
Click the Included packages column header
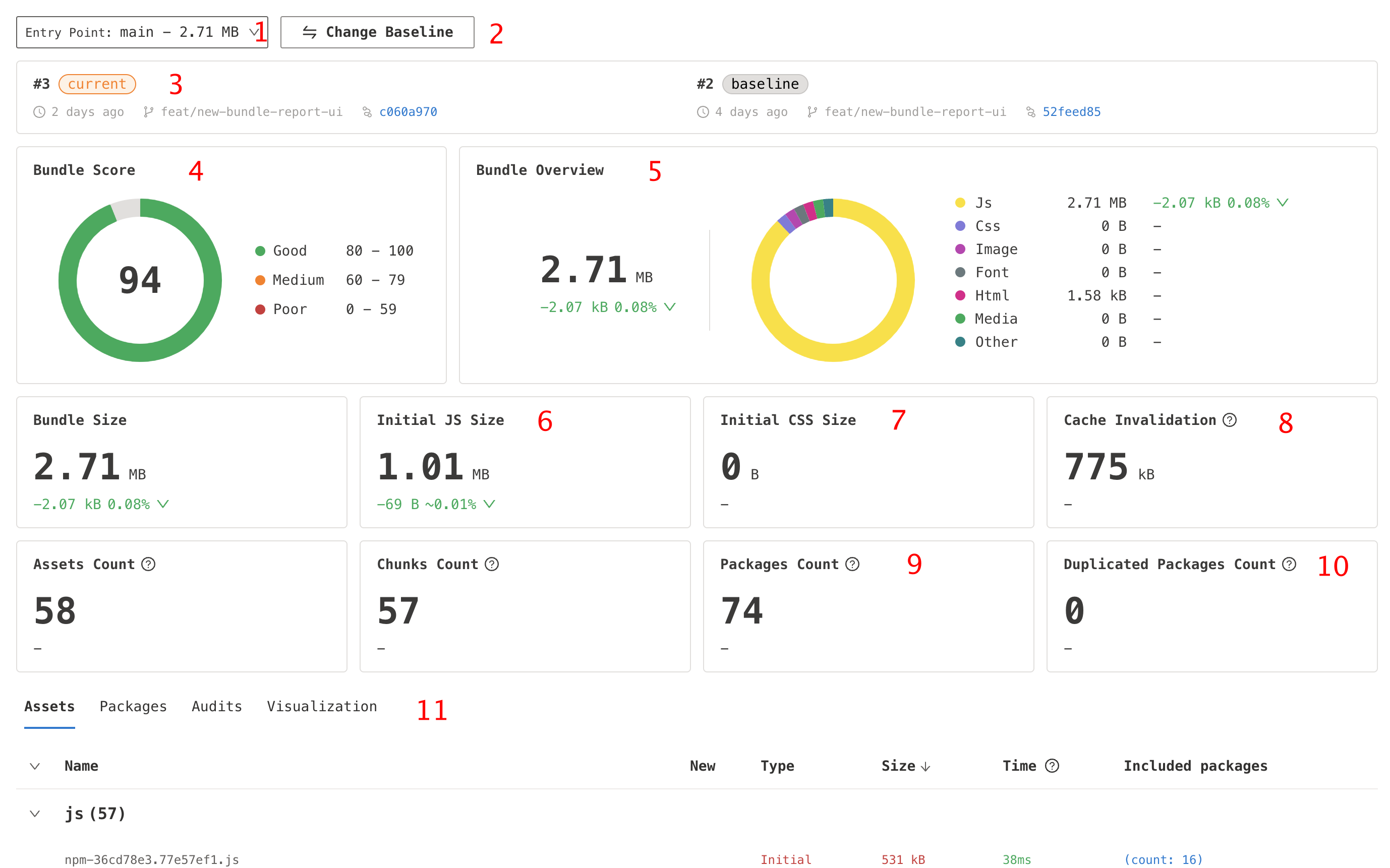point(1195,766)
